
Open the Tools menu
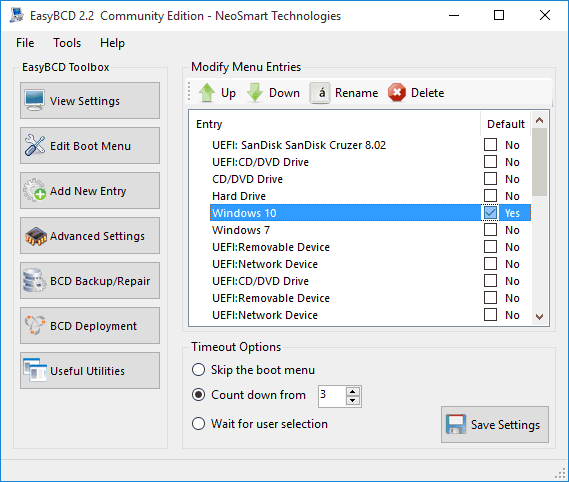(67, 43)
